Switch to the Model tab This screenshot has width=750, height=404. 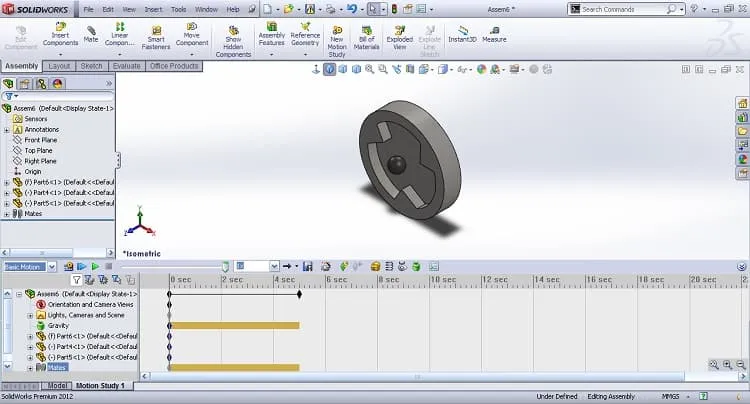[57, 385]
